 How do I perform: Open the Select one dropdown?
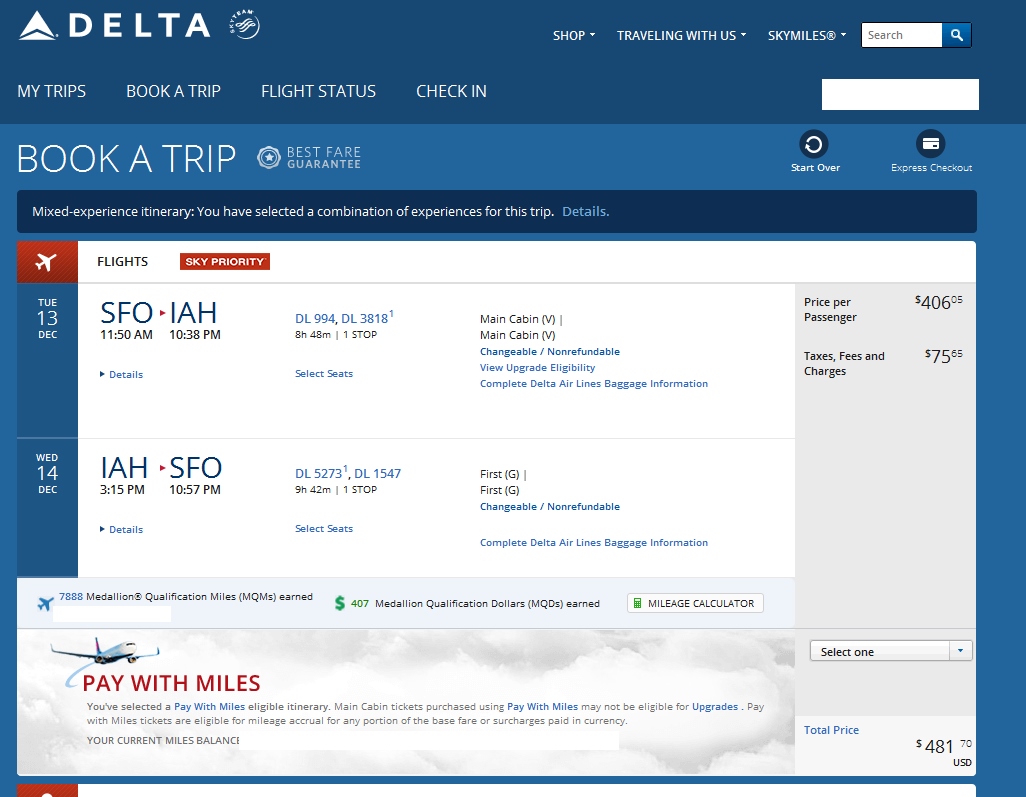click(x=890, y=652)
